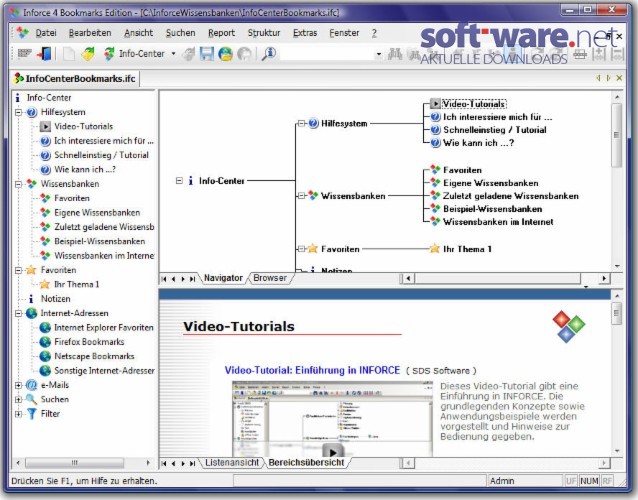Image resolution: width=638 pixels, height=500 pixels.
Task: Select Zuletzt geladene Wissensbanken in Navigator
Action: point(511,196)
